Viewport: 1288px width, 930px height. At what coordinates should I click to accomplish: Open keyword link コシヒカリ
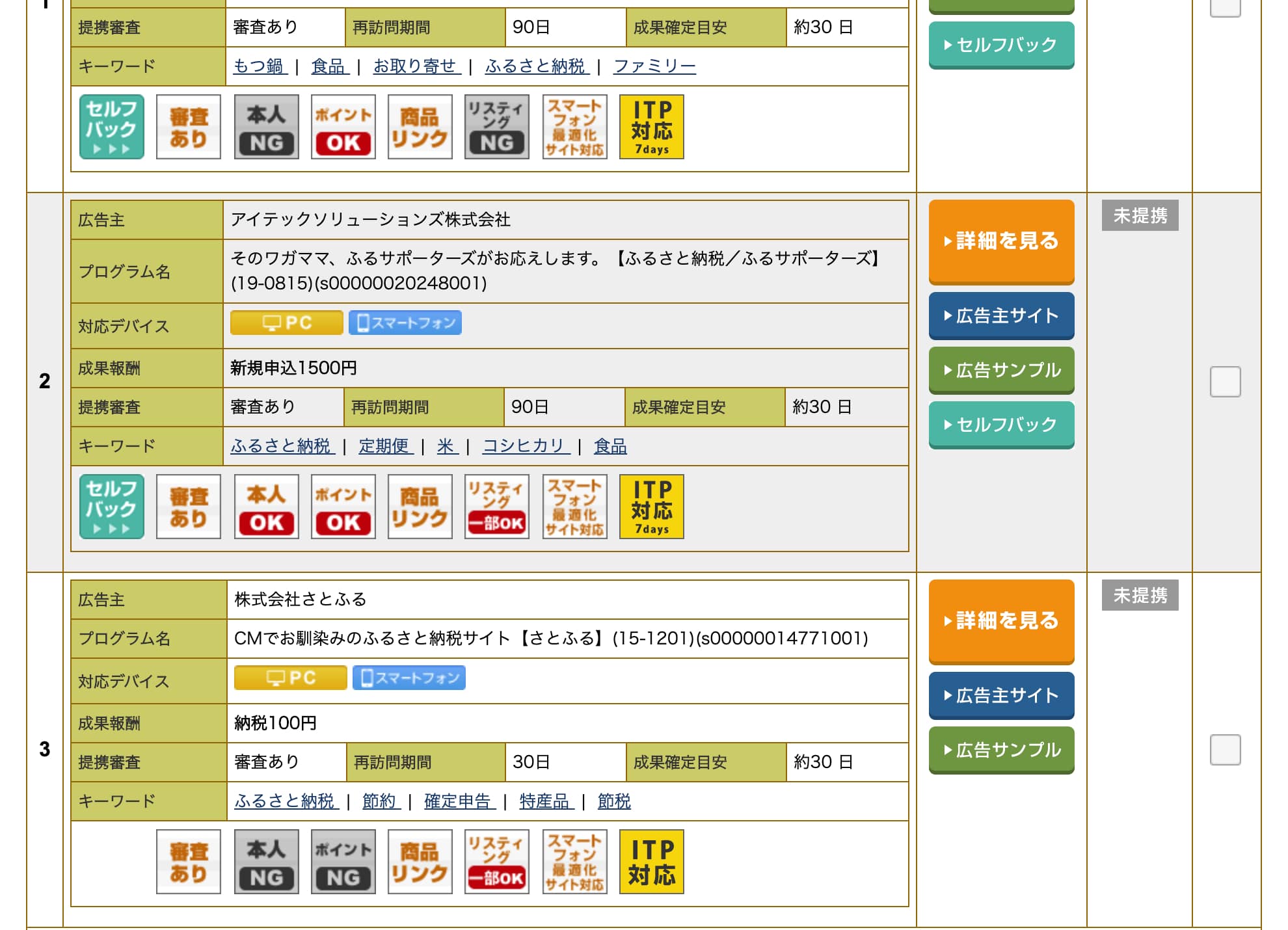click(526, 446)
